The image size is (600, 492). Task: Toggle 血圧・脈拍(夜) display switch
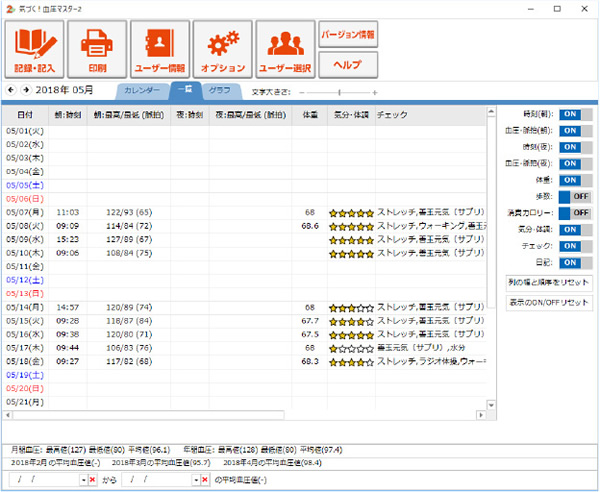(576, 164)
